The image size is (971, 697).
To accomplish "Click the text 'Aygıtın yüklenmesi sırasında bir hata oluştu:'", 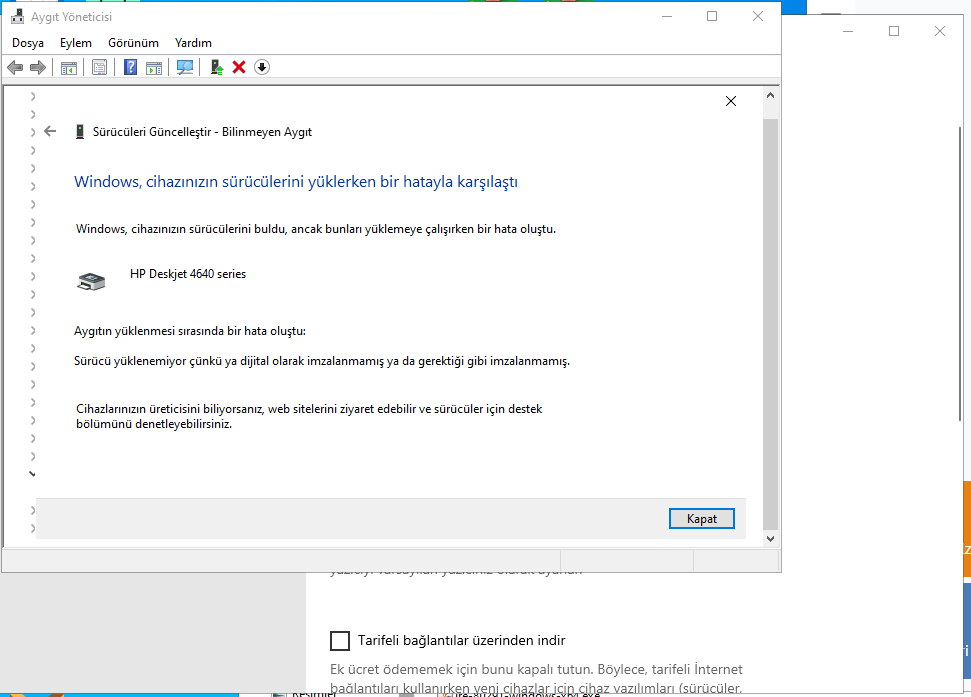I will pos(189,331).
